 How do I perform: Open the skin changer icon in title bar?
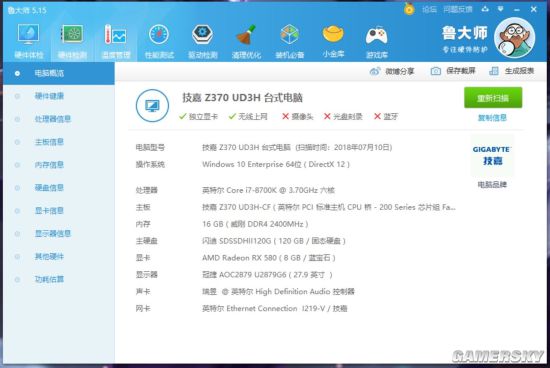(x=485, y=9)
